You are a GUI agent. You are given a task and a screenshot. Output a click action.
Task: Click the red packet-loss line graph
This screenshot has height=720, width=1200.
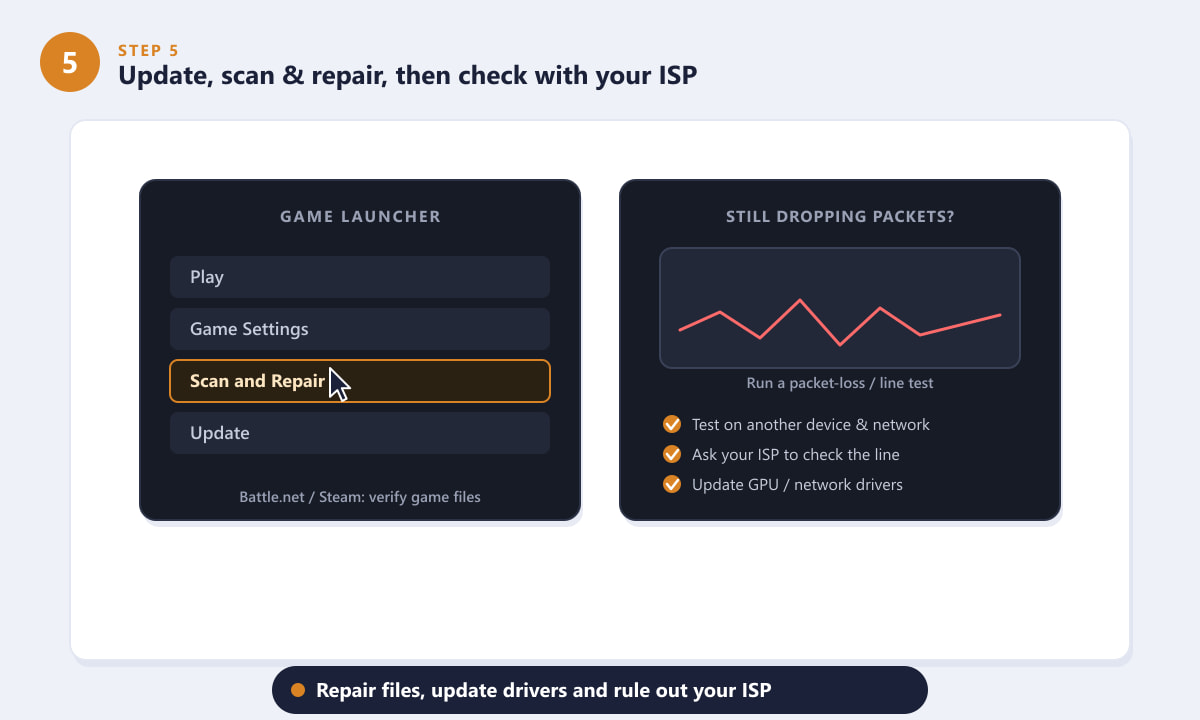pyautogui.click(x=840, y=322)
